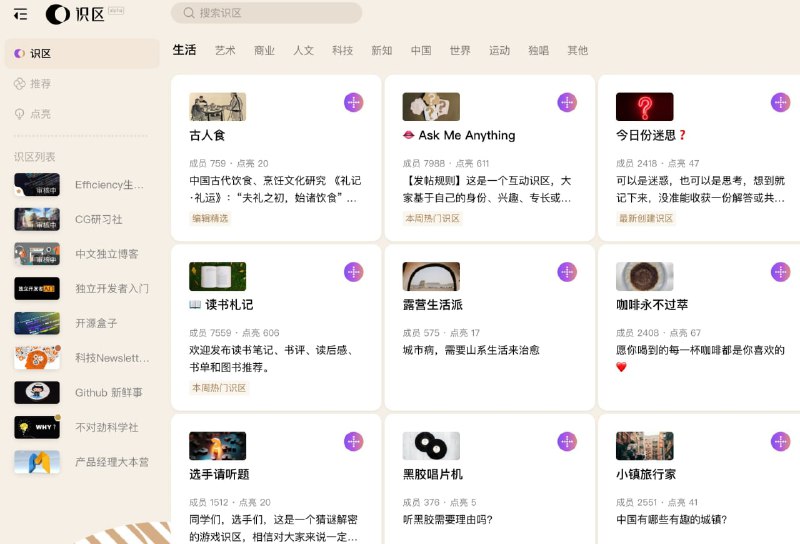Select the 编辑精选 tag on 古人食
The height and width of the screenshot is (544, 800).
click(x=210, y=218)
